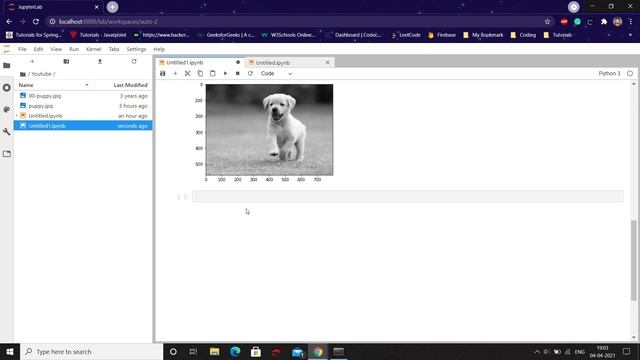Screen dimensions: 640x360
Task: Open the Run menu
Action: (x=74, y=49)
